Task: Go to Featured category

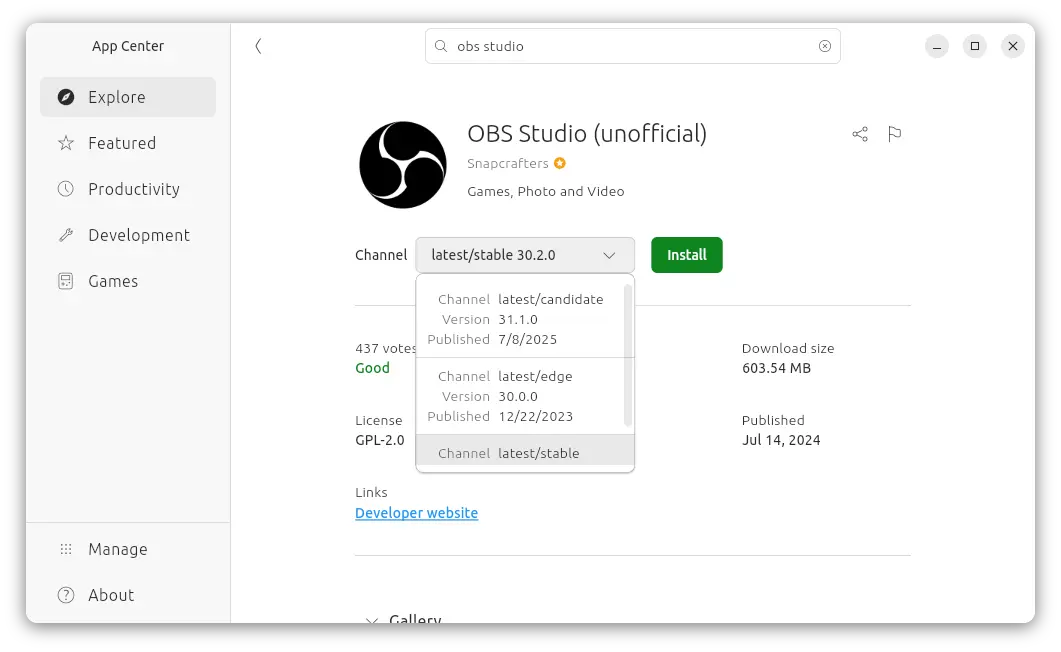Action: tap(128, 143)
